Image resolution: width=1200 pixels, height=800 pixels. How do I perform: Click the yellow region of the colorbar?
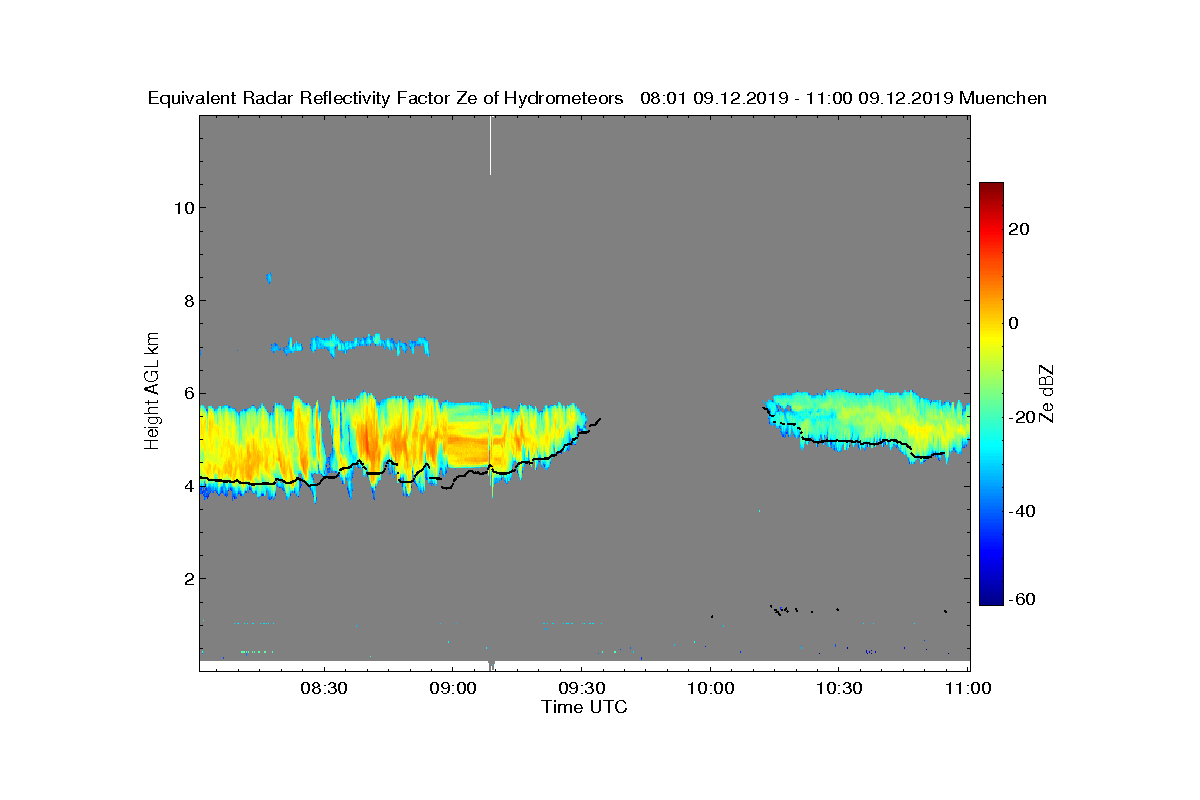click(x=991, y=335)
